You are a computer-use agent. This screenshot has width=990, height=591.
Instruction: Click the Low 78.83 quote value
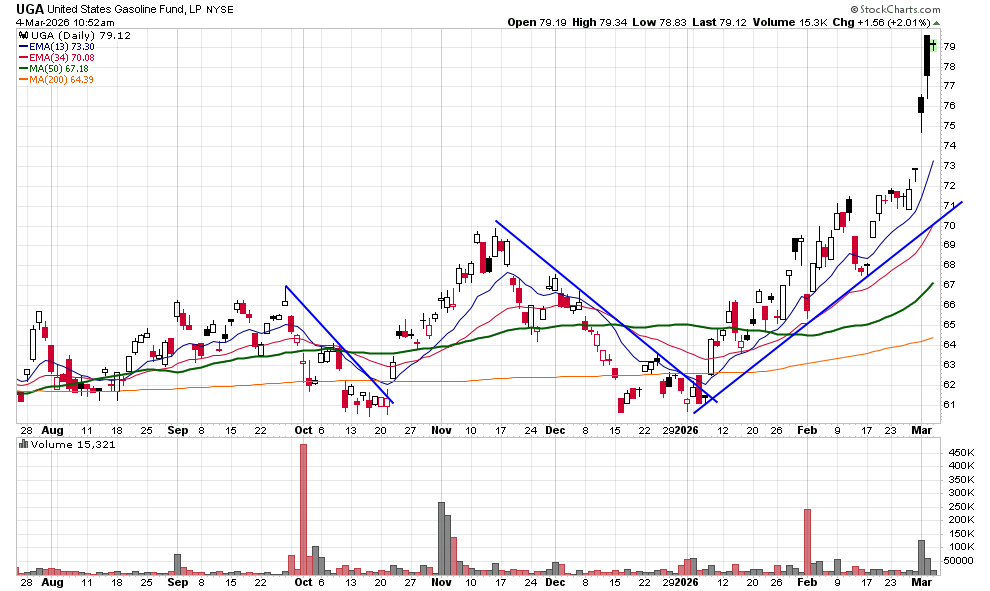659,22
